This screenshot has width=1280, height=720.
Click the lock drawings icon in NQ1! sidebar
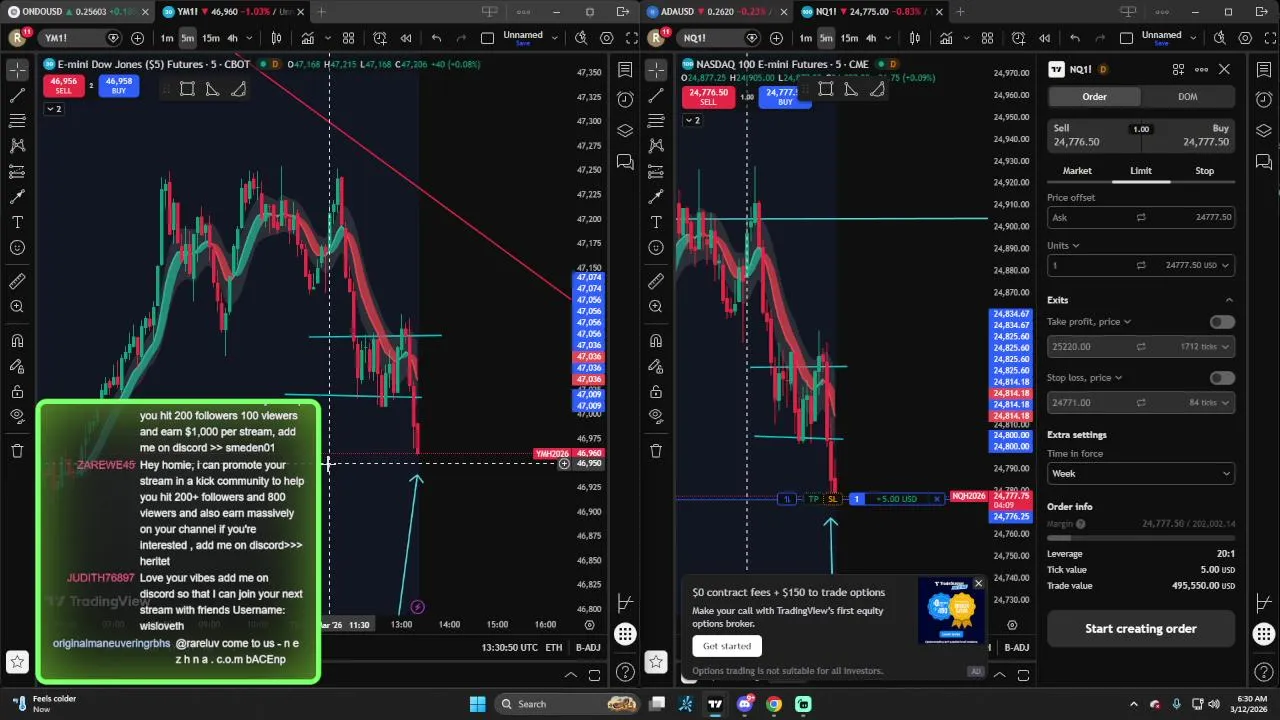click(656, 392)
